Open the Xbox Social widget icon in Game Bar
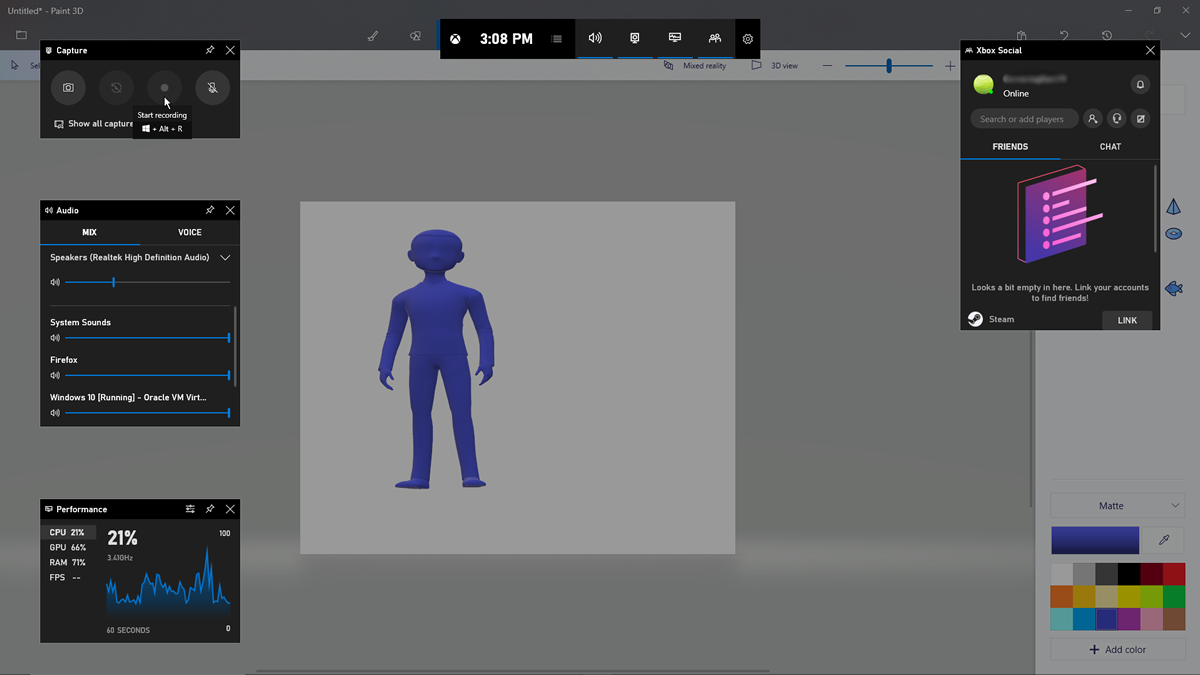 [714, 38]
